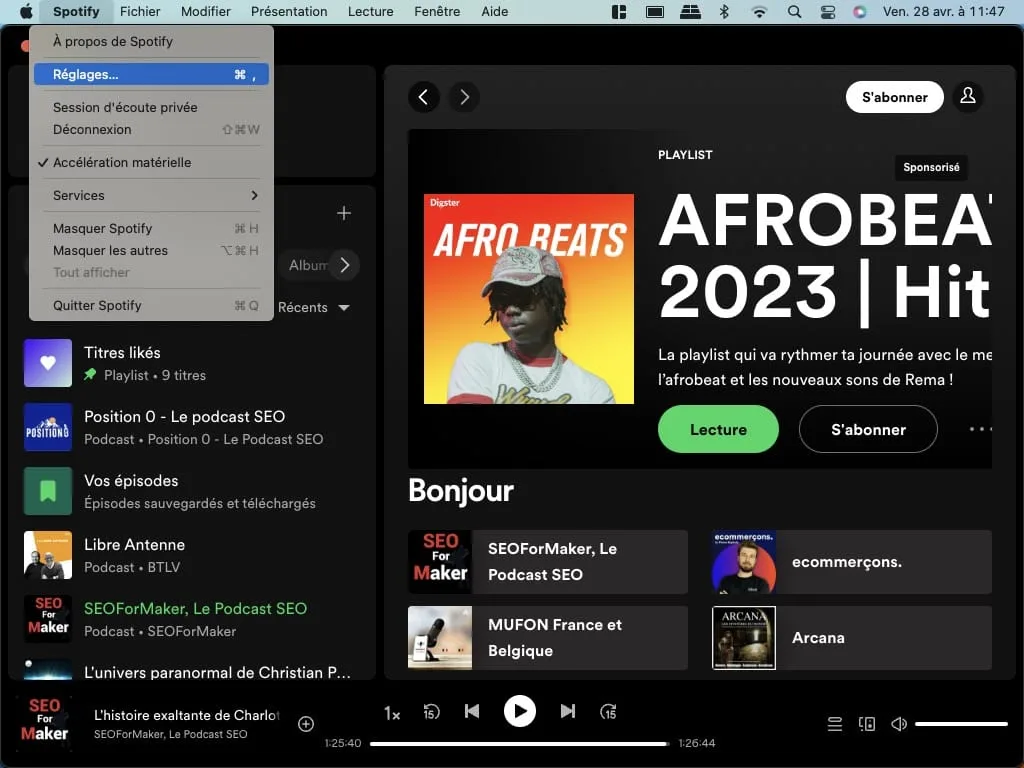Open the Fichier menu

pyautogui.click(x=140, y=11)
